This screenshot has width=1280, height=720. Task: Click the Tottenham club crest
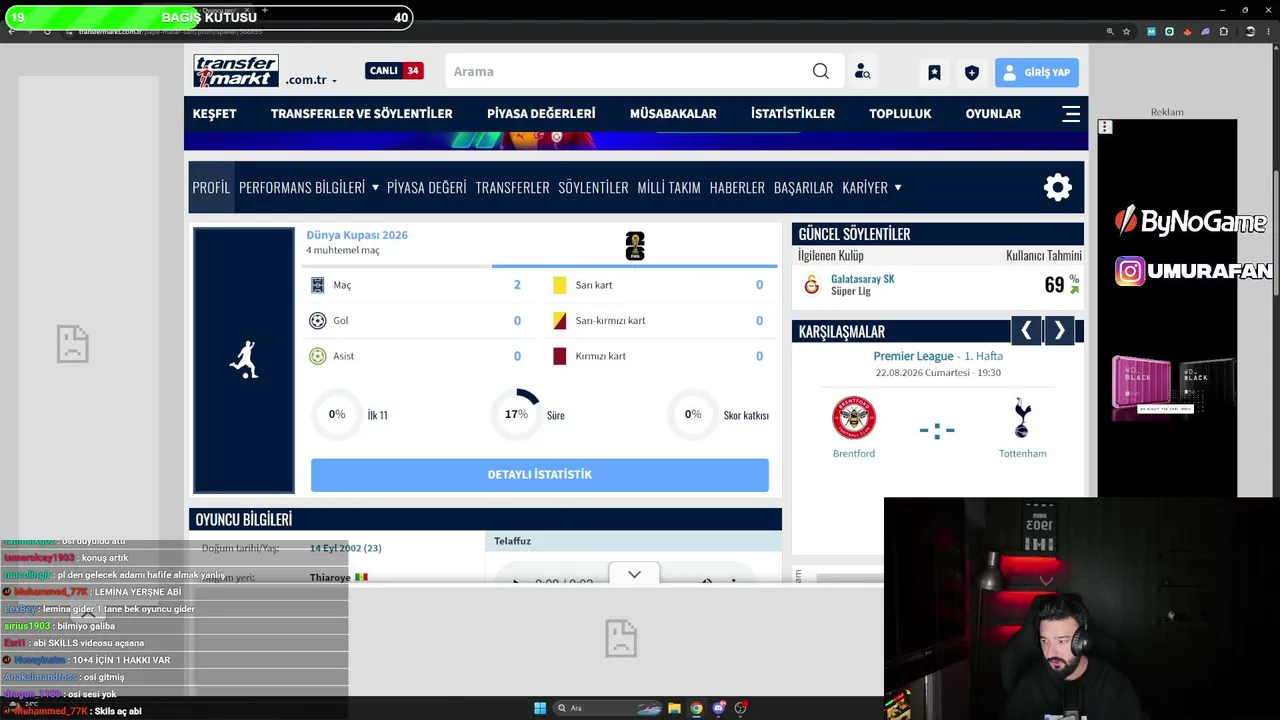pos(1022,418)
